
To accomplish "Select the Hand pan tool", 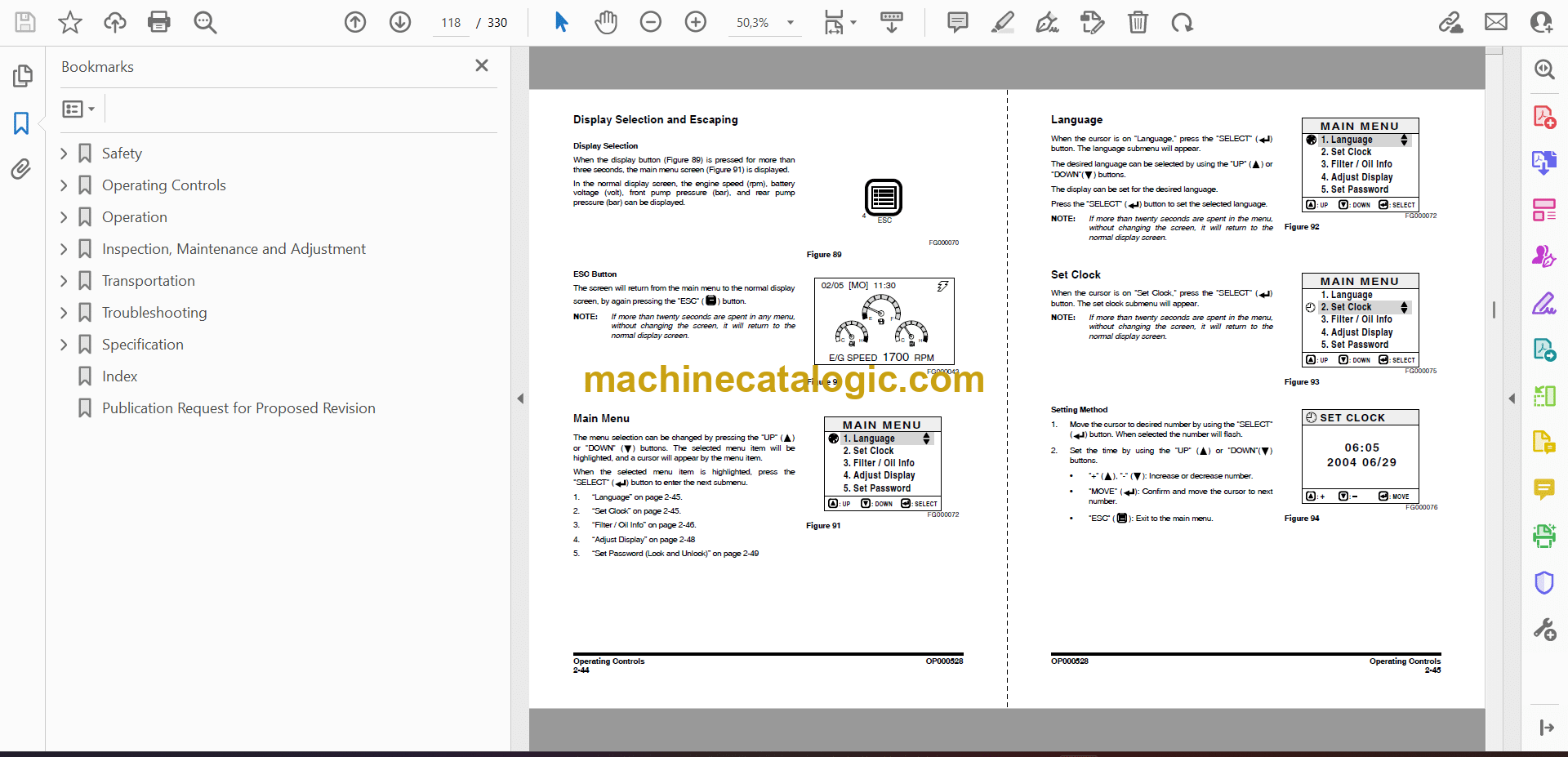I will [605, 22].
